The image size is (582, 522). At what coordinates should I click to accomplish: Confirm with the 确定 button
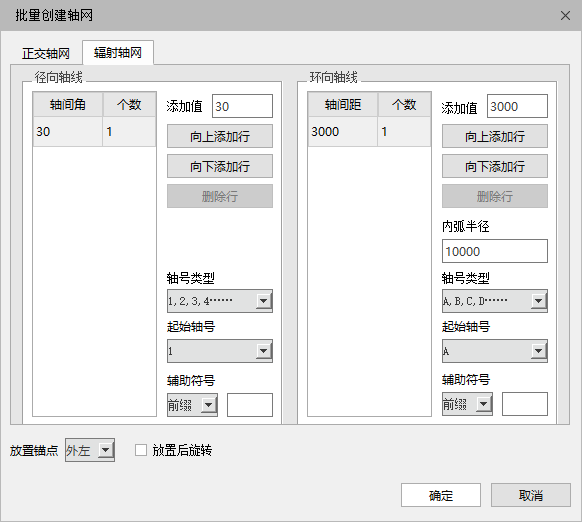(441, 495)
